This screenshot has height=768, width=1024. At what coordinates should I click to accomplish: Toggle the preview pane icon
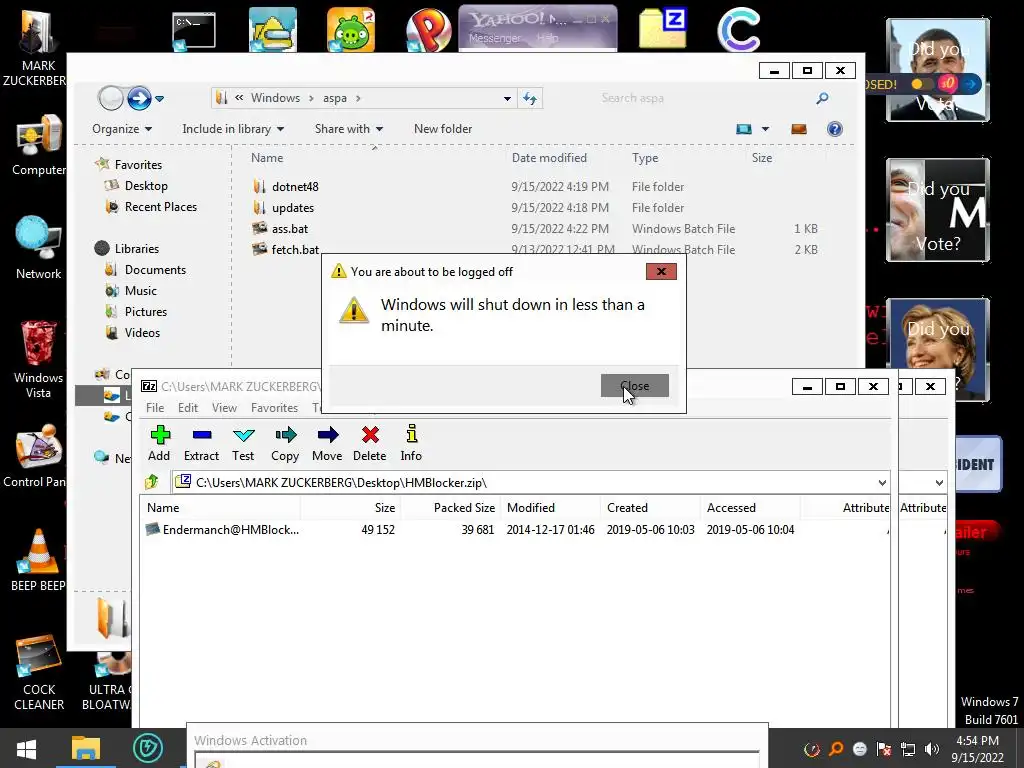(799, 129)
